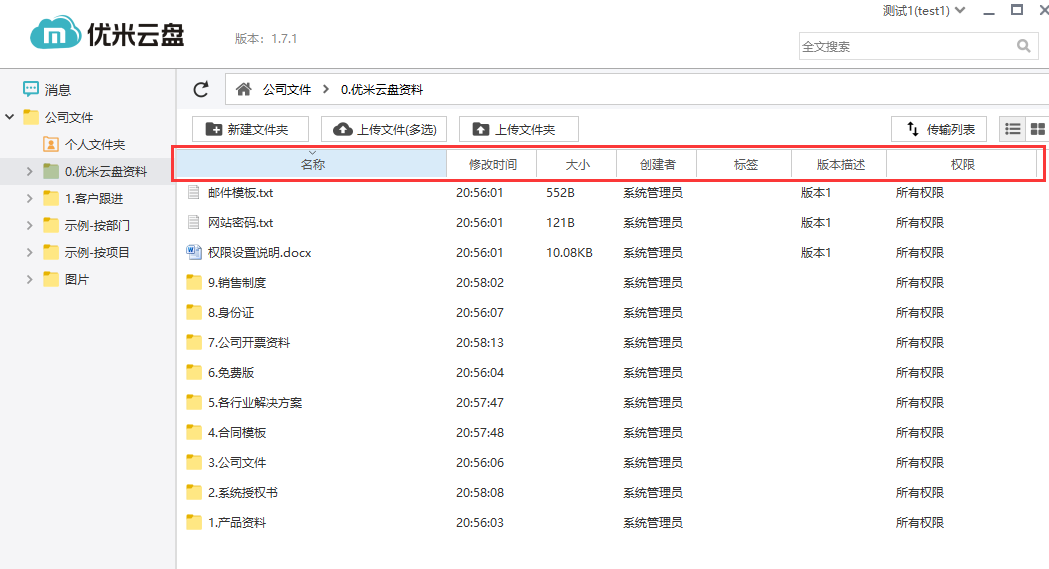Expand the 1.客户跟进 folder arrow
The height and width of the screenshot is (569, 1049).
click(30, 199)
